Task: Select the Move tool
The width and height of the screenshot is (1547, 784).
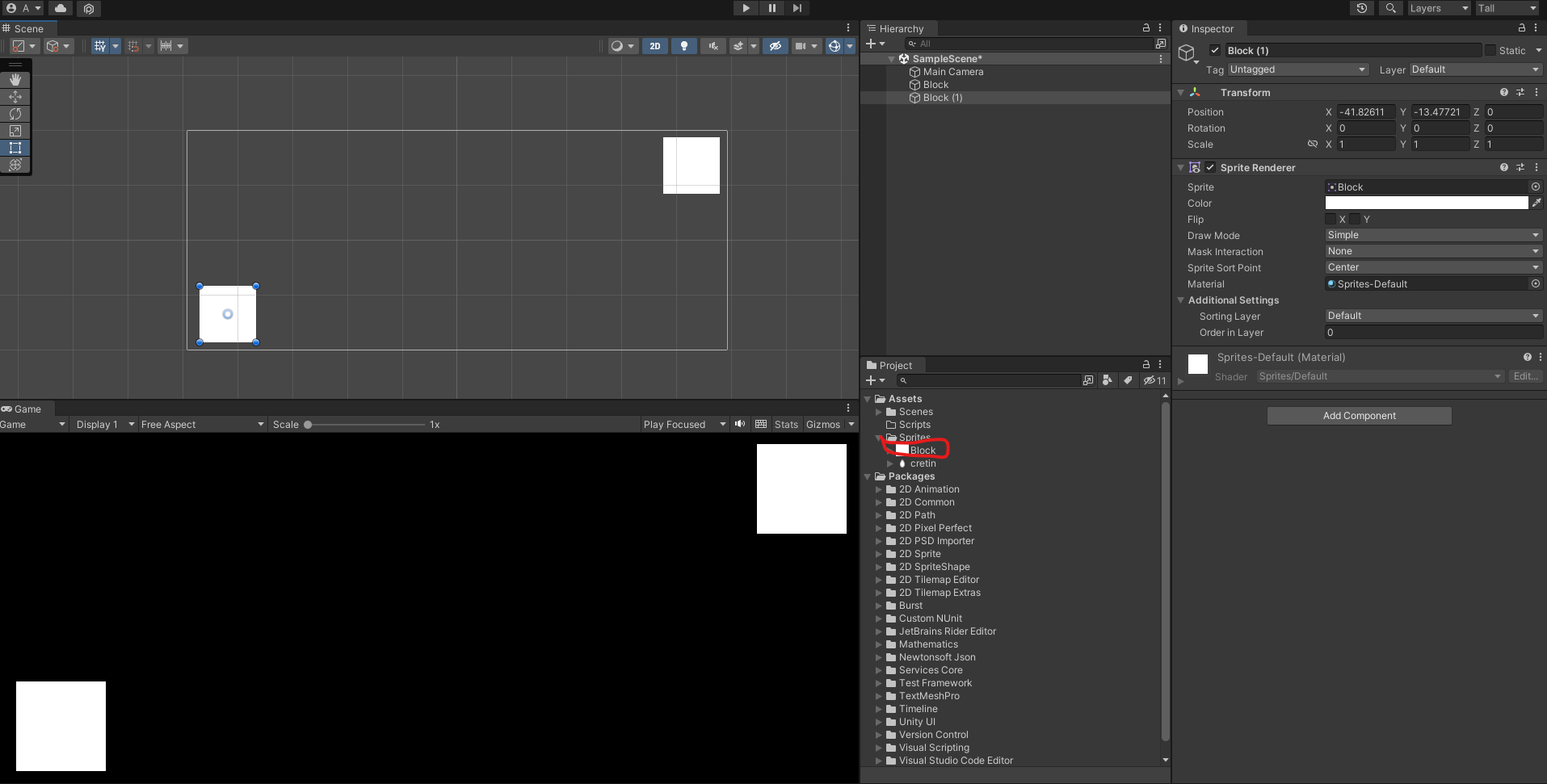Action: pyautogui.click(x=15, y=97)
